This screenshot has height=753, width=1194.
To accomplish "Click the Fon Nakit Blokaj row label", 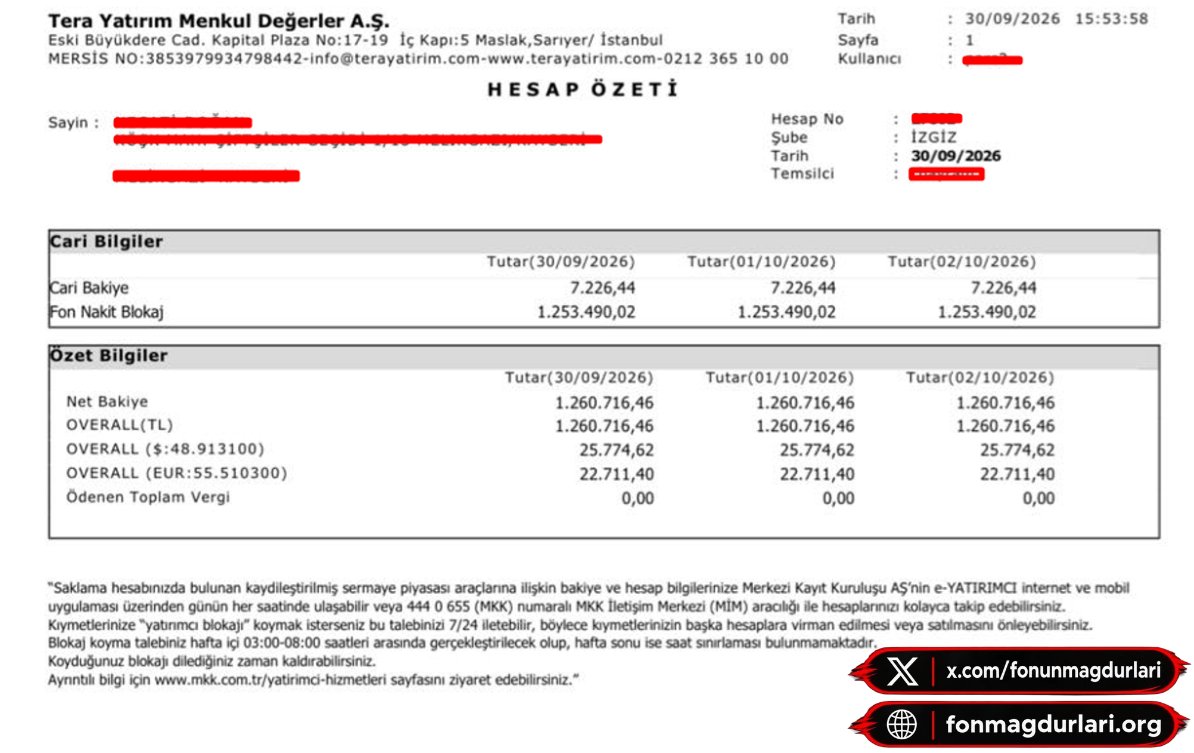I will coord(107,312).
